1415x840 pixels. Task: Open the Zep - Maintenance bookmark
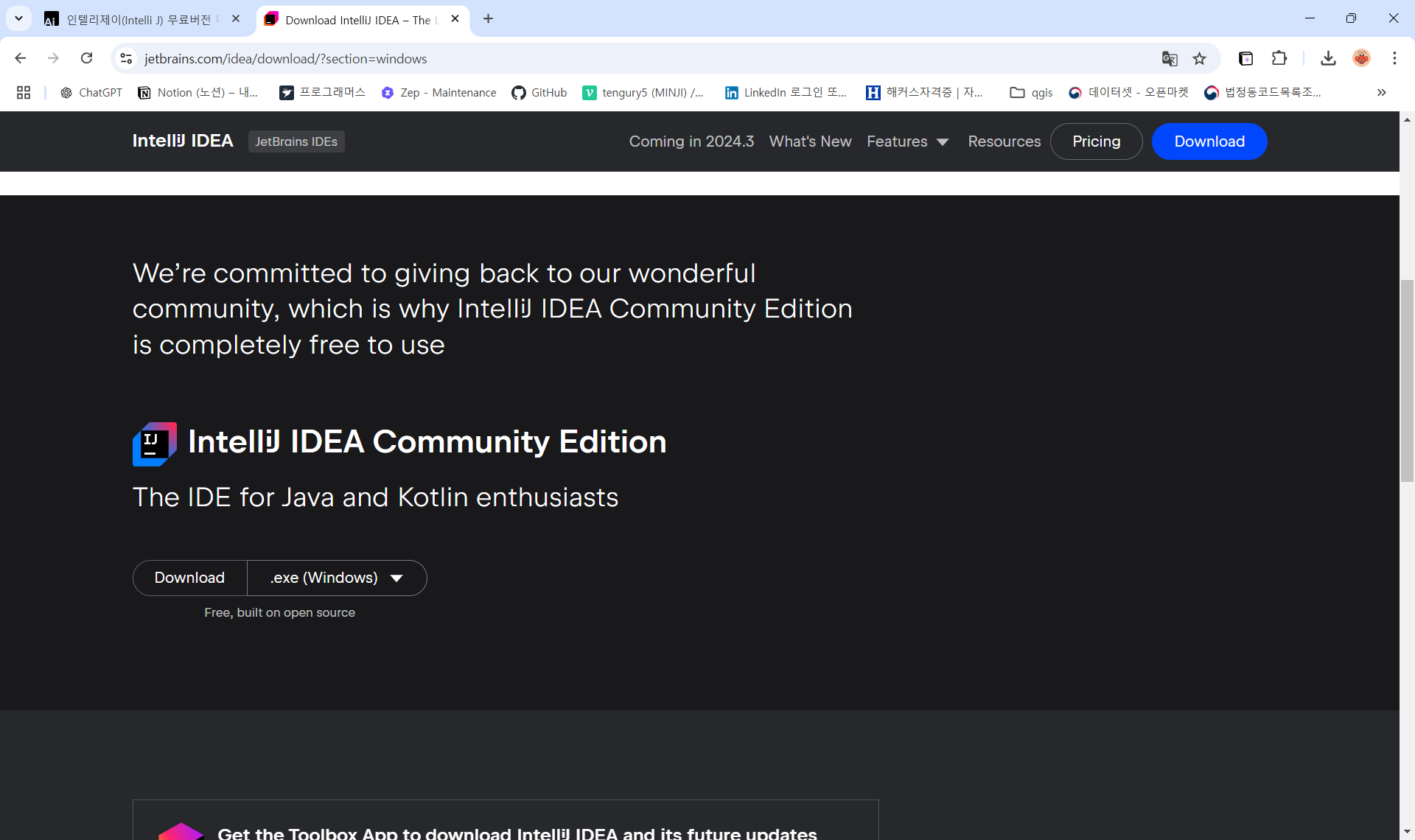point(438,92)
